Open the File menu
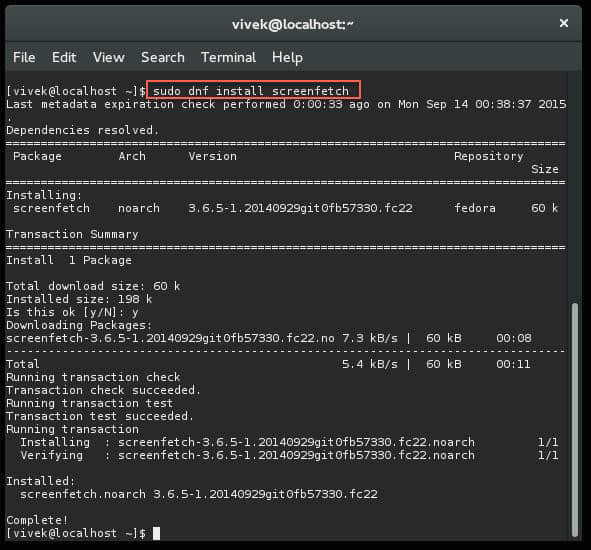The width and height of the screenshot is (591, 550). 24,57
